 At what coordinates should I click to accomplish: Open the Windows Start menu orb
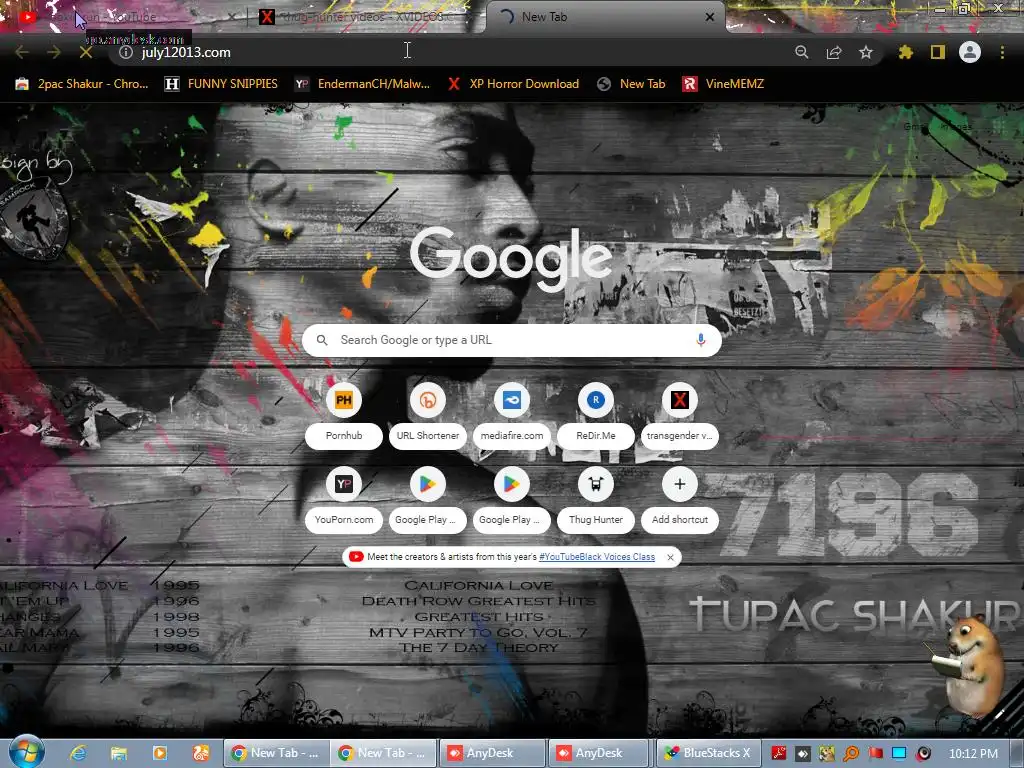coord(27,752)
